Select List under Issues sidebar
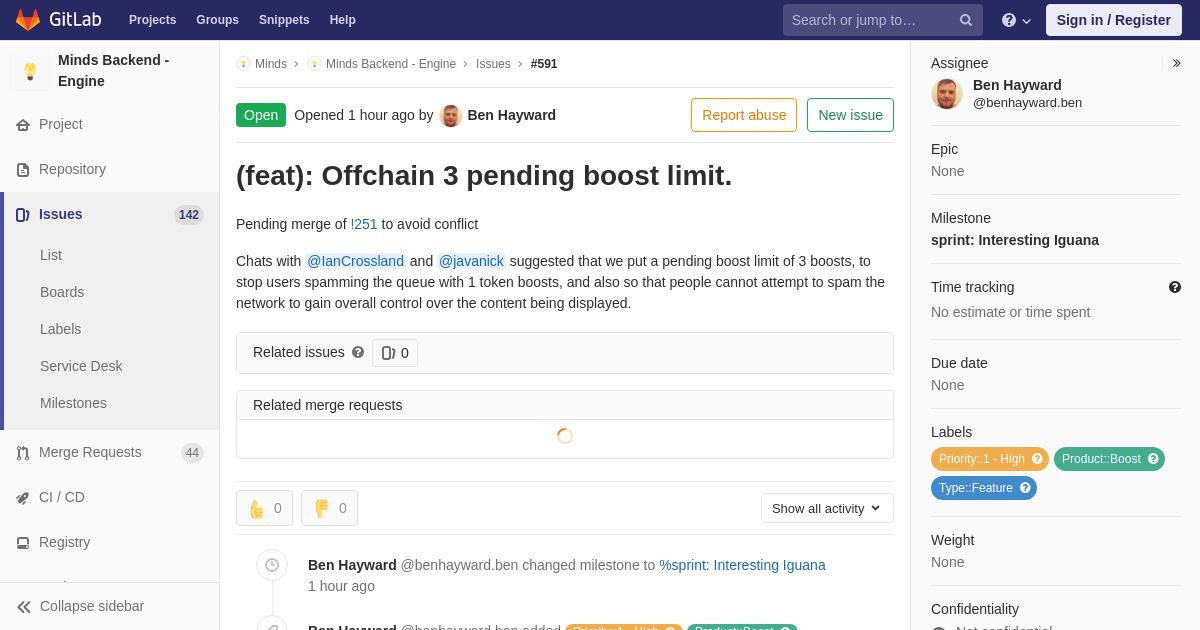Image resolution: width=1200 pixels, height=630 pixels. (51, 255)
